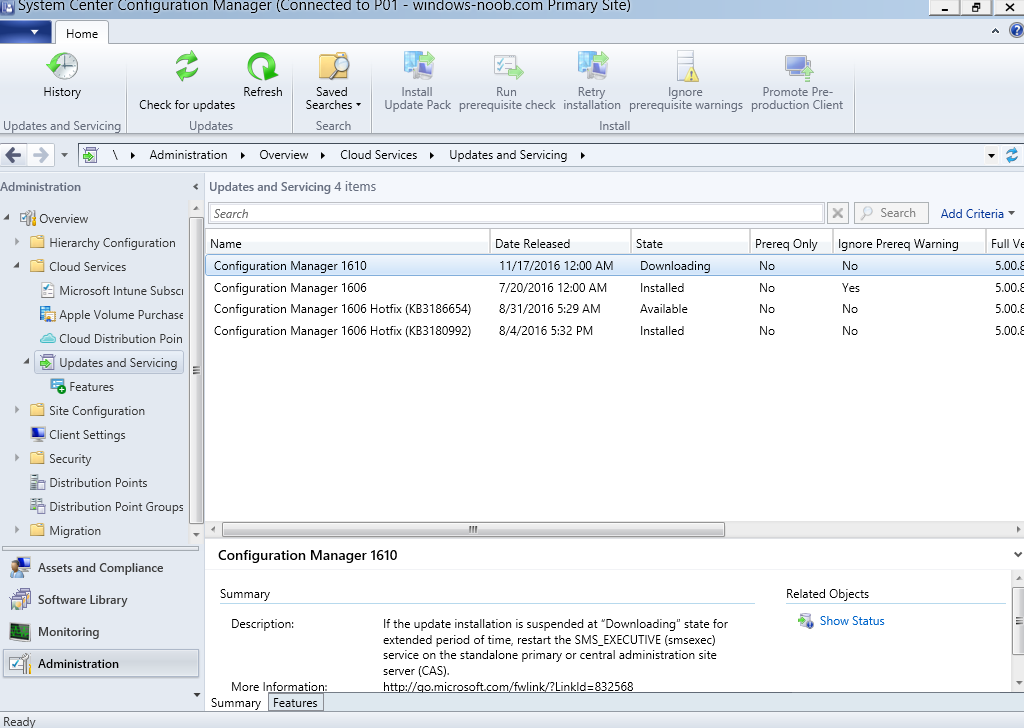
Task: Open address bar path dropdown
Action: [x=991, y=155]
